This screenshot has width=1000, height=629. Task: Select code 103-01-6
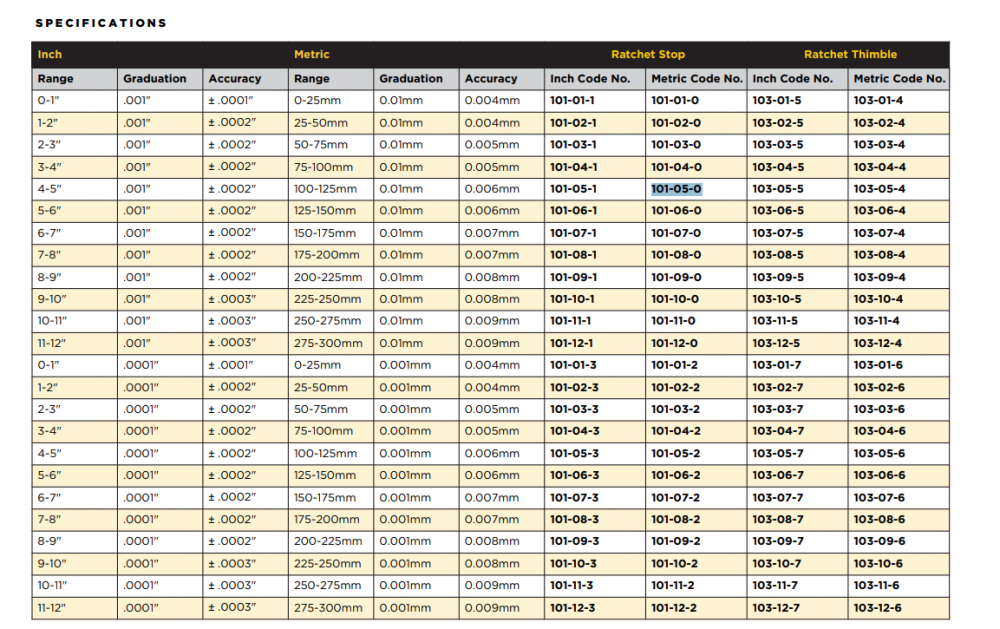click(878, 365)
